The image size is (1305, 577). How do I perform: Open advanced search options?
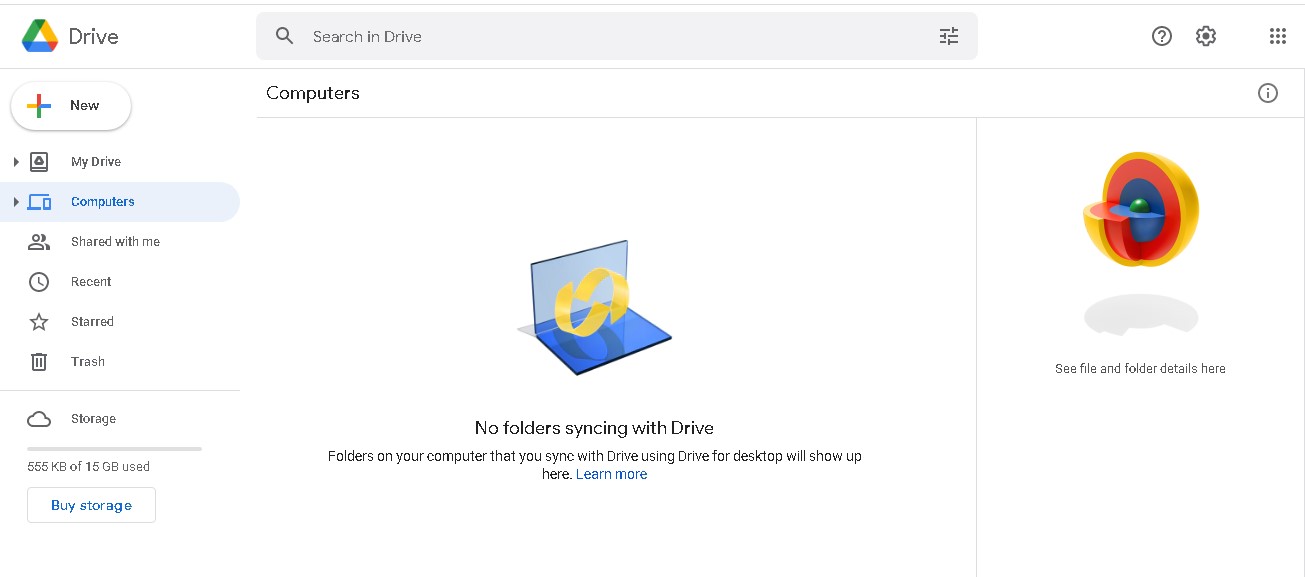[948, 35]
